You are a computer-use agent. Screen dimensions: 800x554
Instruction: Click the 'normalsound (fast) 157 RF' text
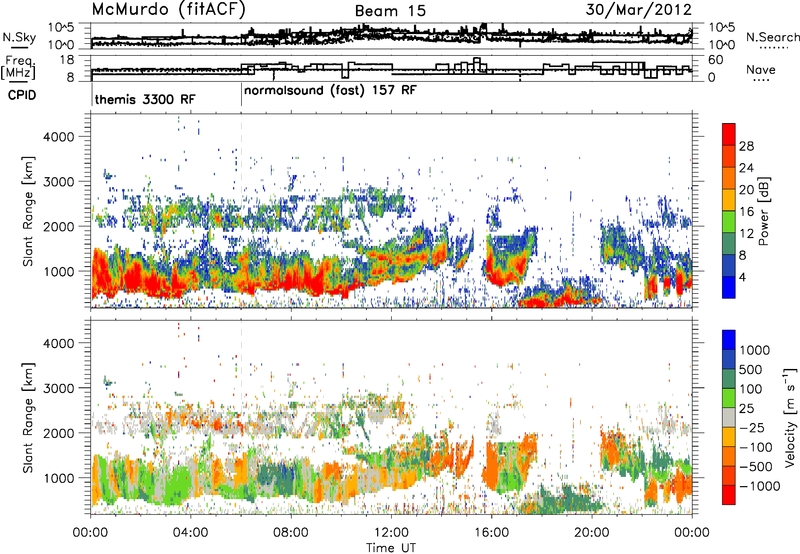pos(330,91)
